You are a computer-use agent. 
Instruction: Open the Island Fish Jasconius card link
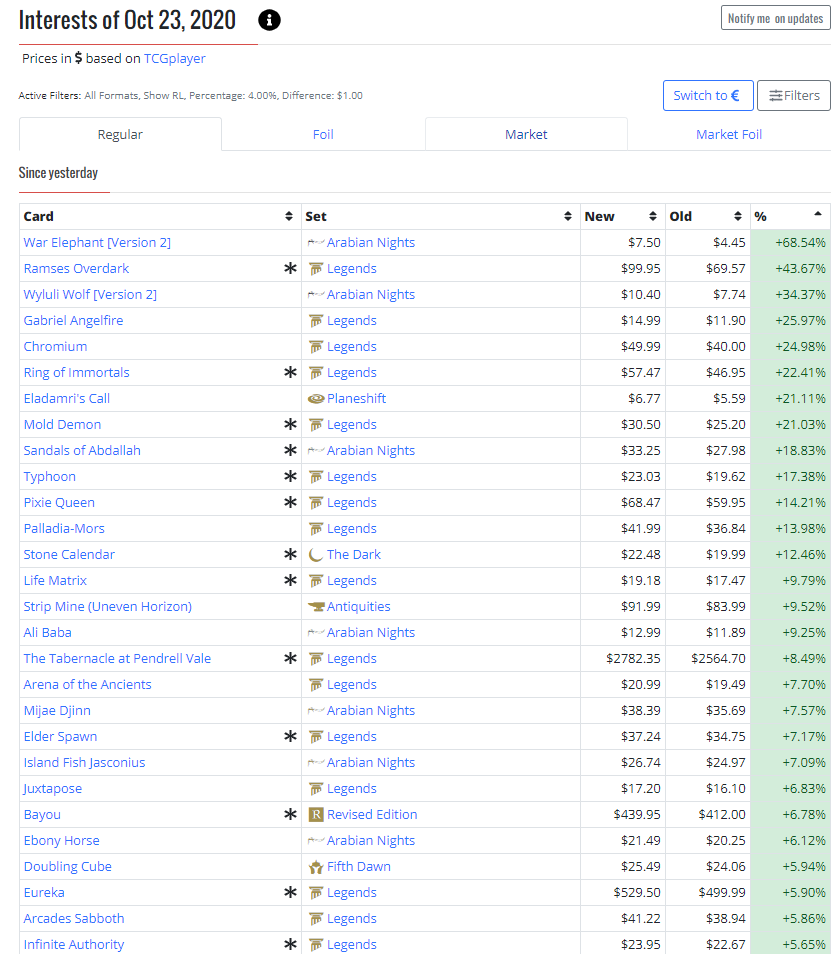pos(85,762)
